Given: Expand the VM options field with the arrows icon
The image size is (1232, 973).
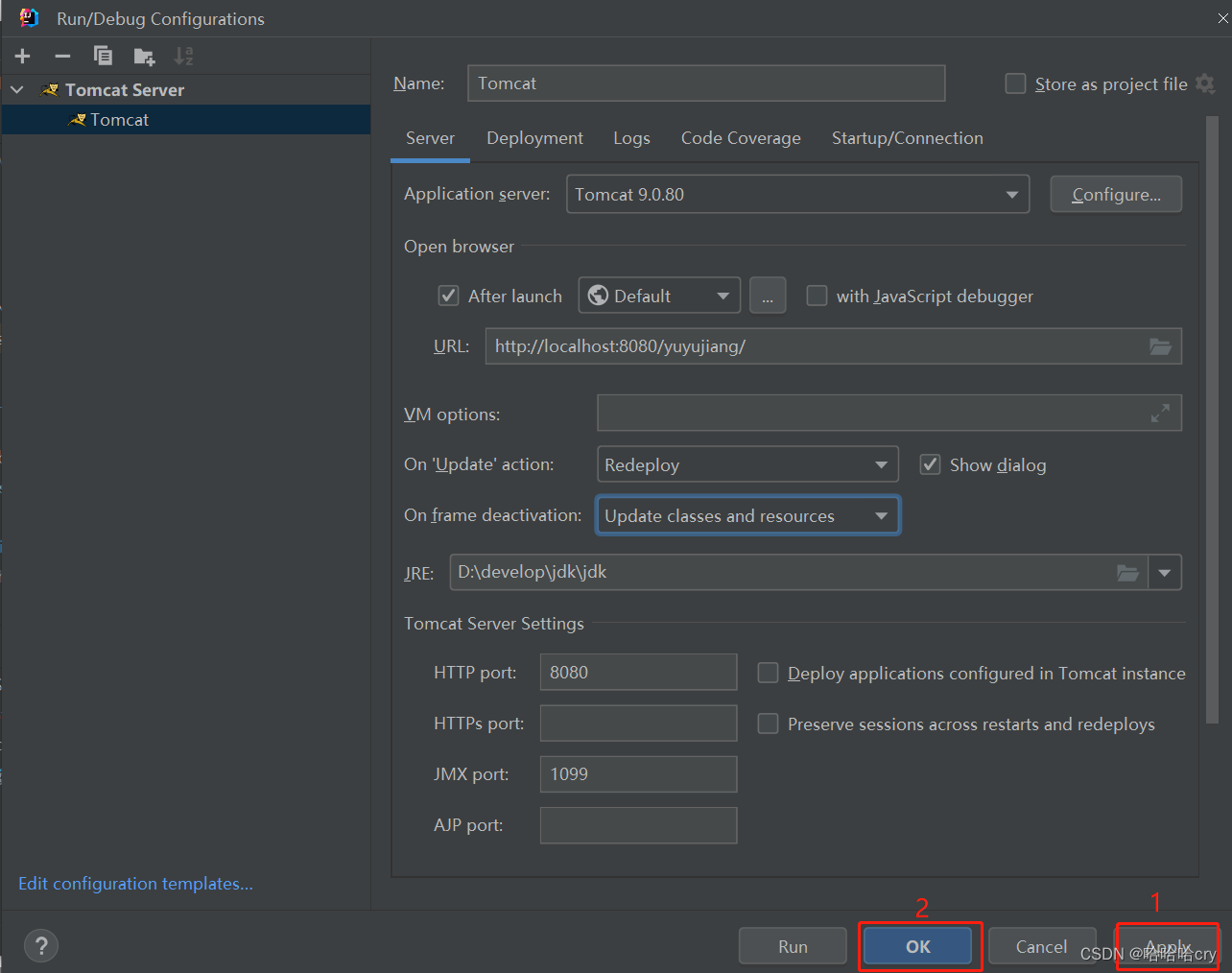Looking at the screenshot, I should coord(1160,414).
